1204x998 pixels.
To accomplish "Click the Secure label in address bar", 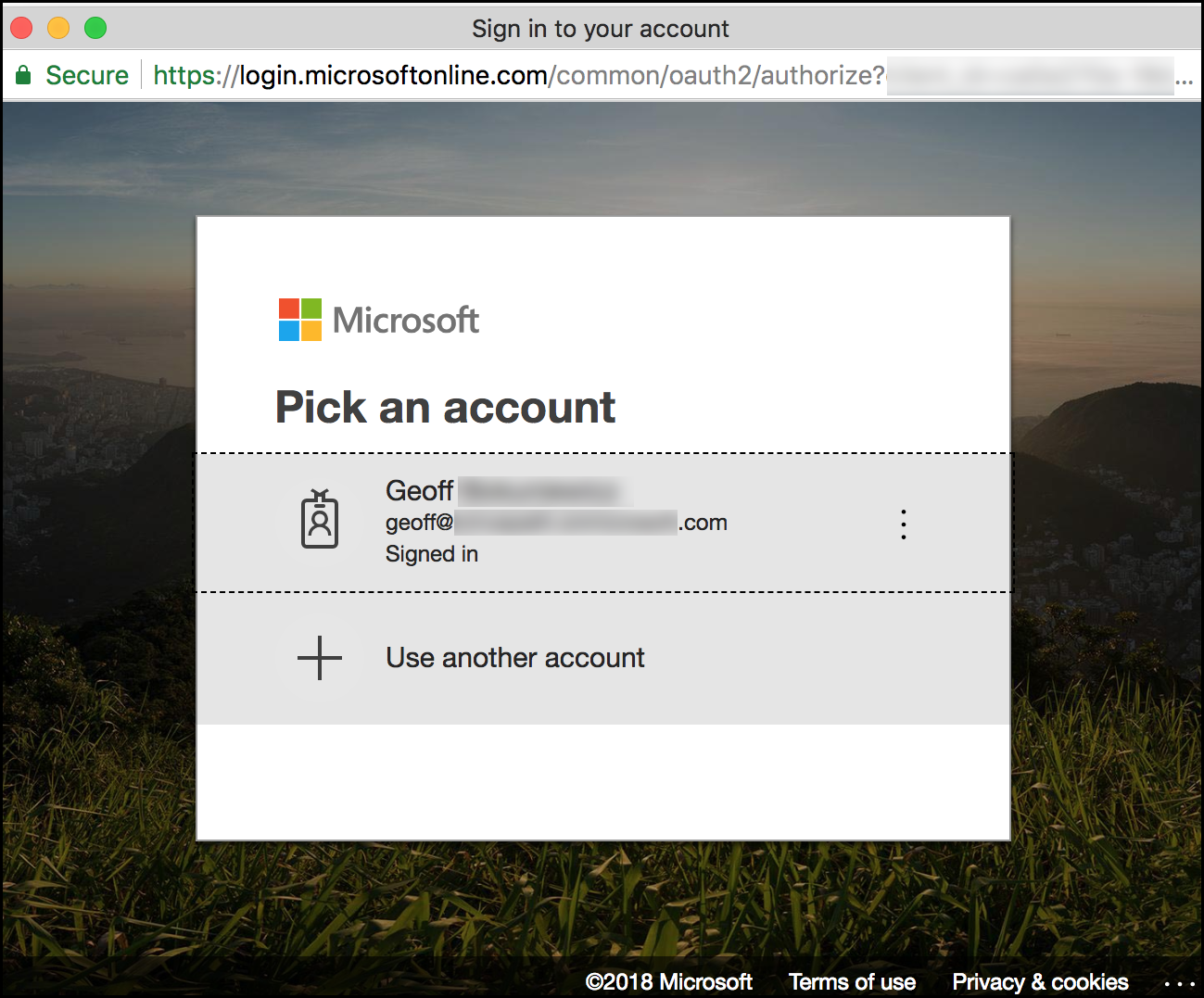I will 87,75.
